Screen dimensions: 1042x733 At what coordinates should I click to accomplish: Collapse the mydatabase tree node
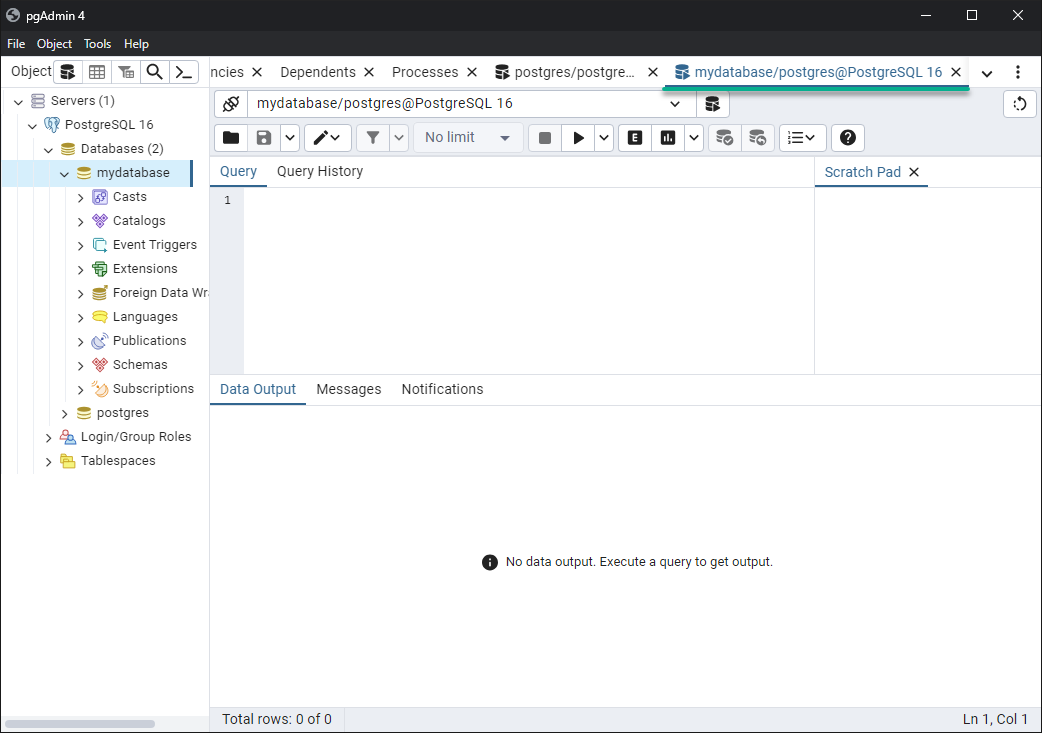point(64,173)
